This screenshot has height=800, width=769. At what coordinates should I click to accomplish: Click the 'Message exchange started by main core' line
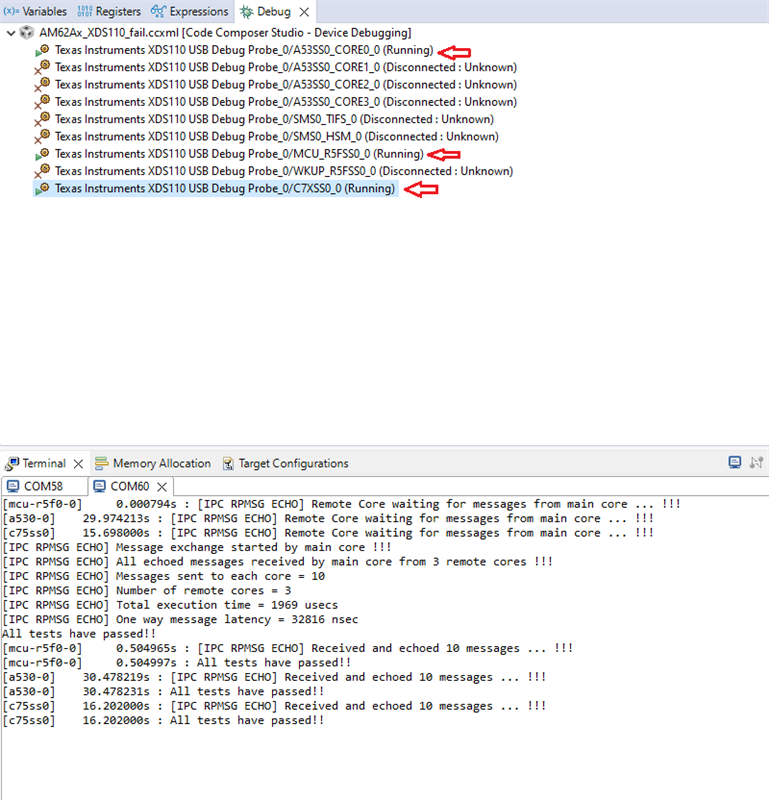point(197,547)
